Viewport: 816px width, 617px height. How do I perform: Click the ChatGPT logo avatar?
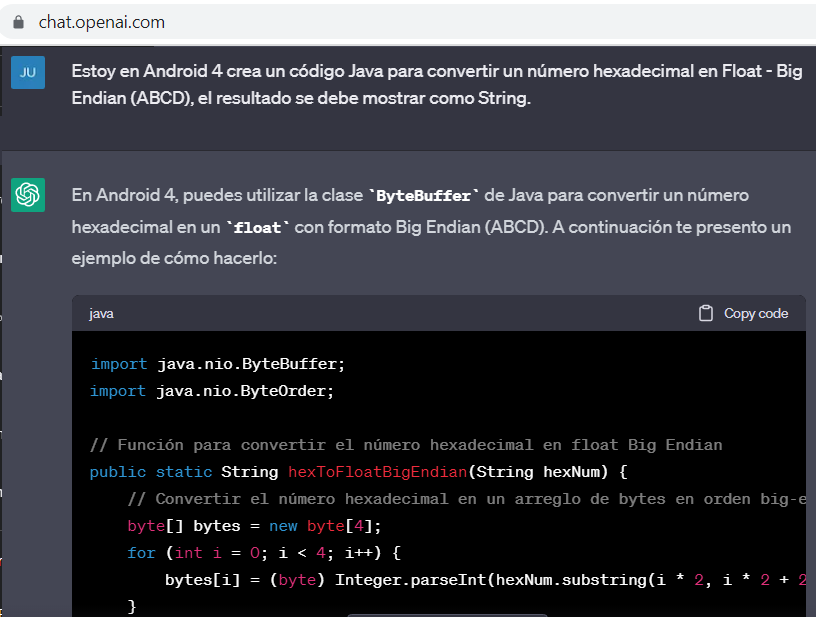pos(28,195)
